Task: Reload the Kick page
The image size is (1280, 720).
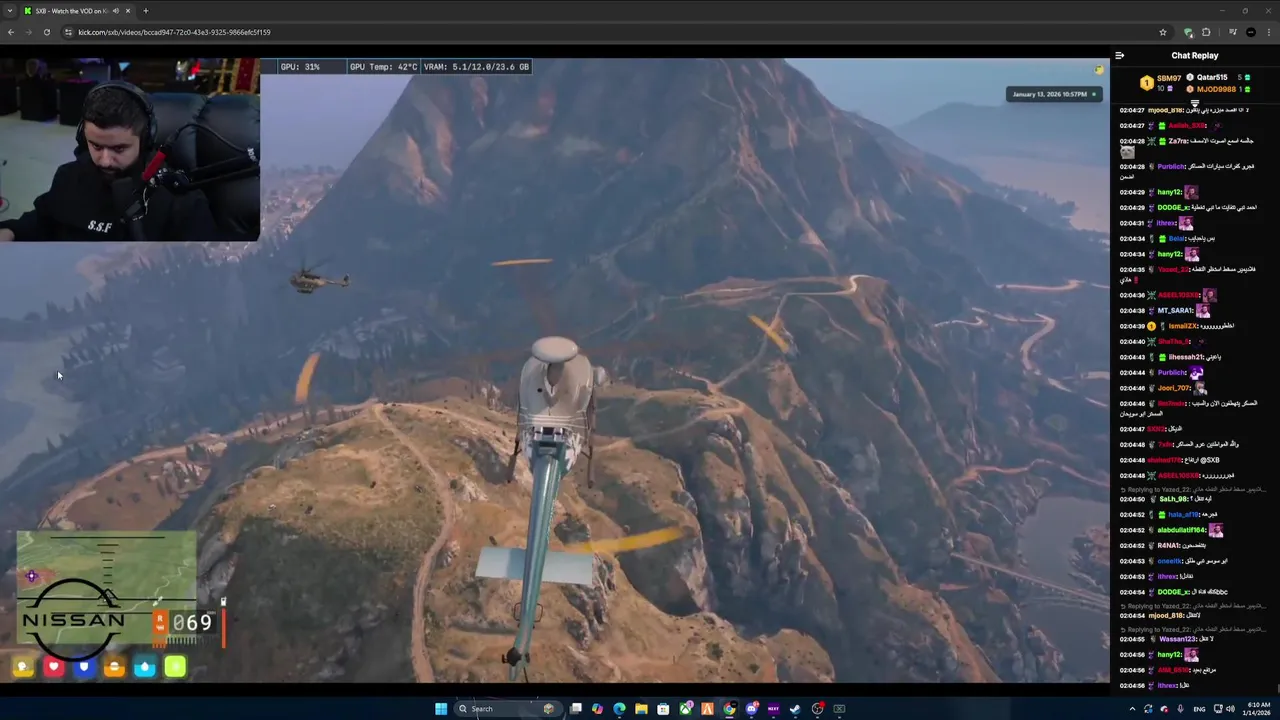Action: point(46,32)
